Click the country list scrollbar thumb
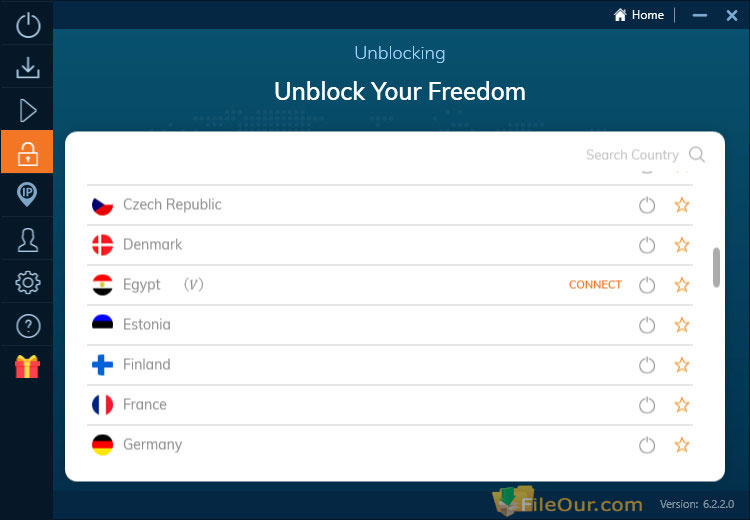 [x=716, y=267]
